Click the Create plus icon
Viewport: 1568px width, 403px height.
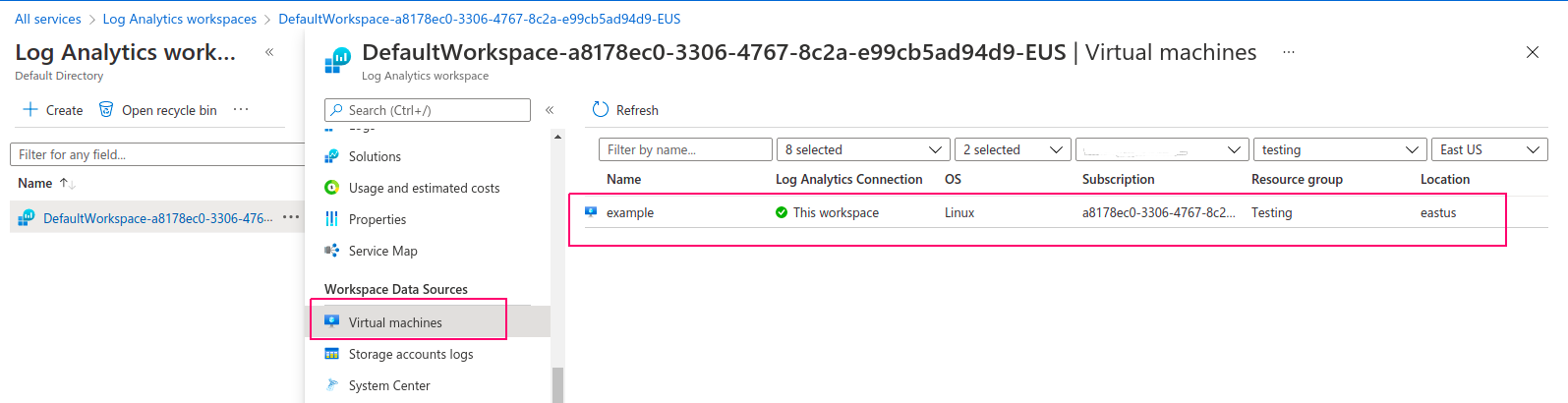tap(30, 109)
